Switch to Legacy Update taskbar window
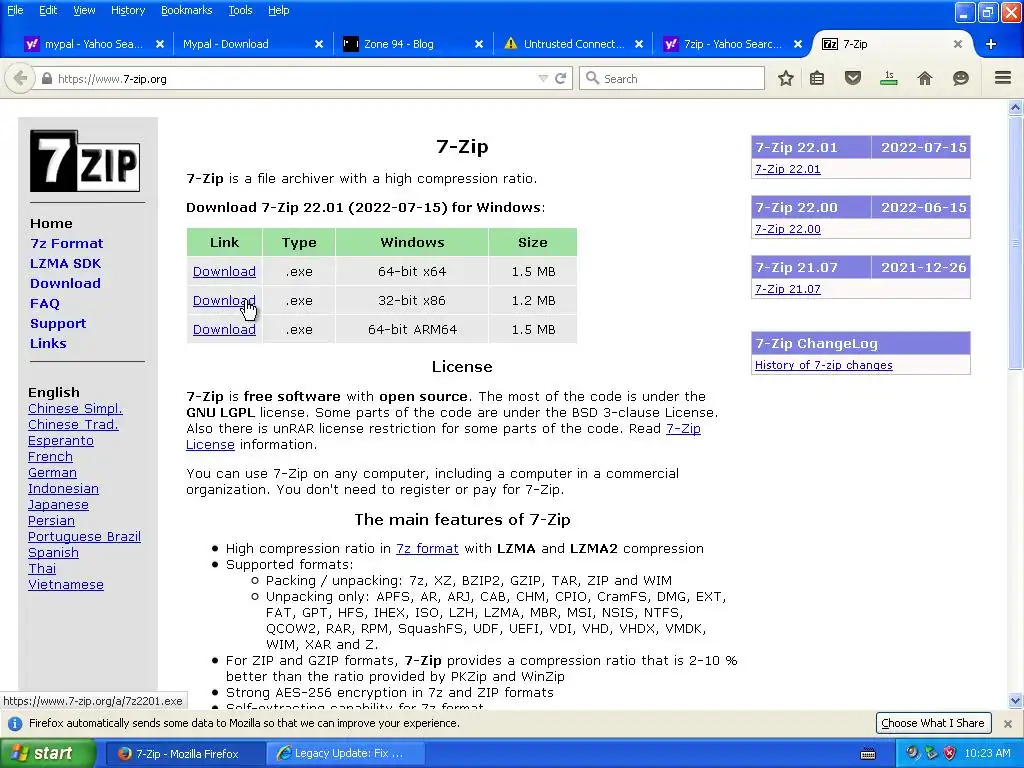1024x768 pixels. click(345, 753)
